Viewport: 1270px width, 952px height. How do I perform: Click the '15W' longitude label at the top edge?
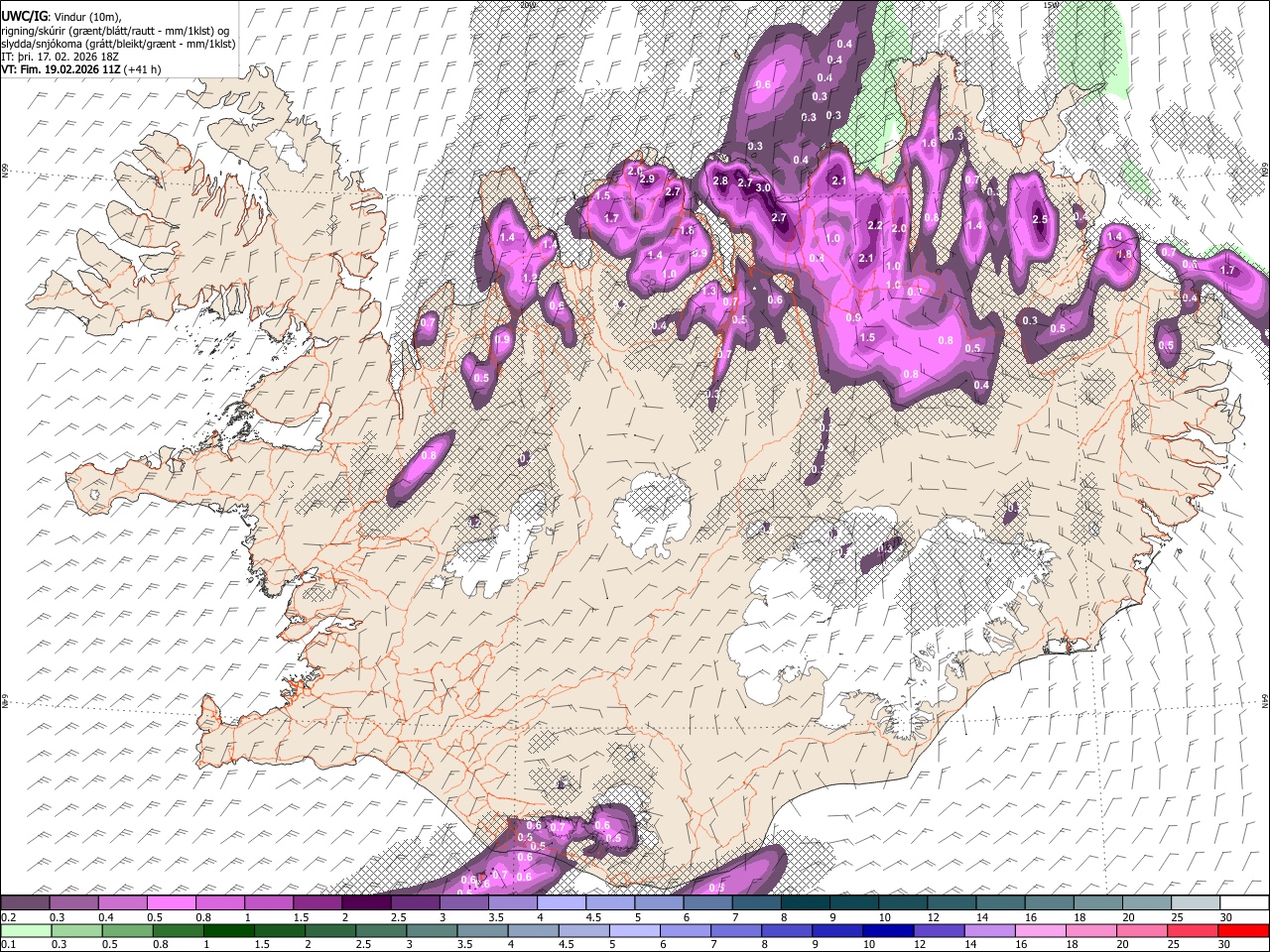[1050, 5]
